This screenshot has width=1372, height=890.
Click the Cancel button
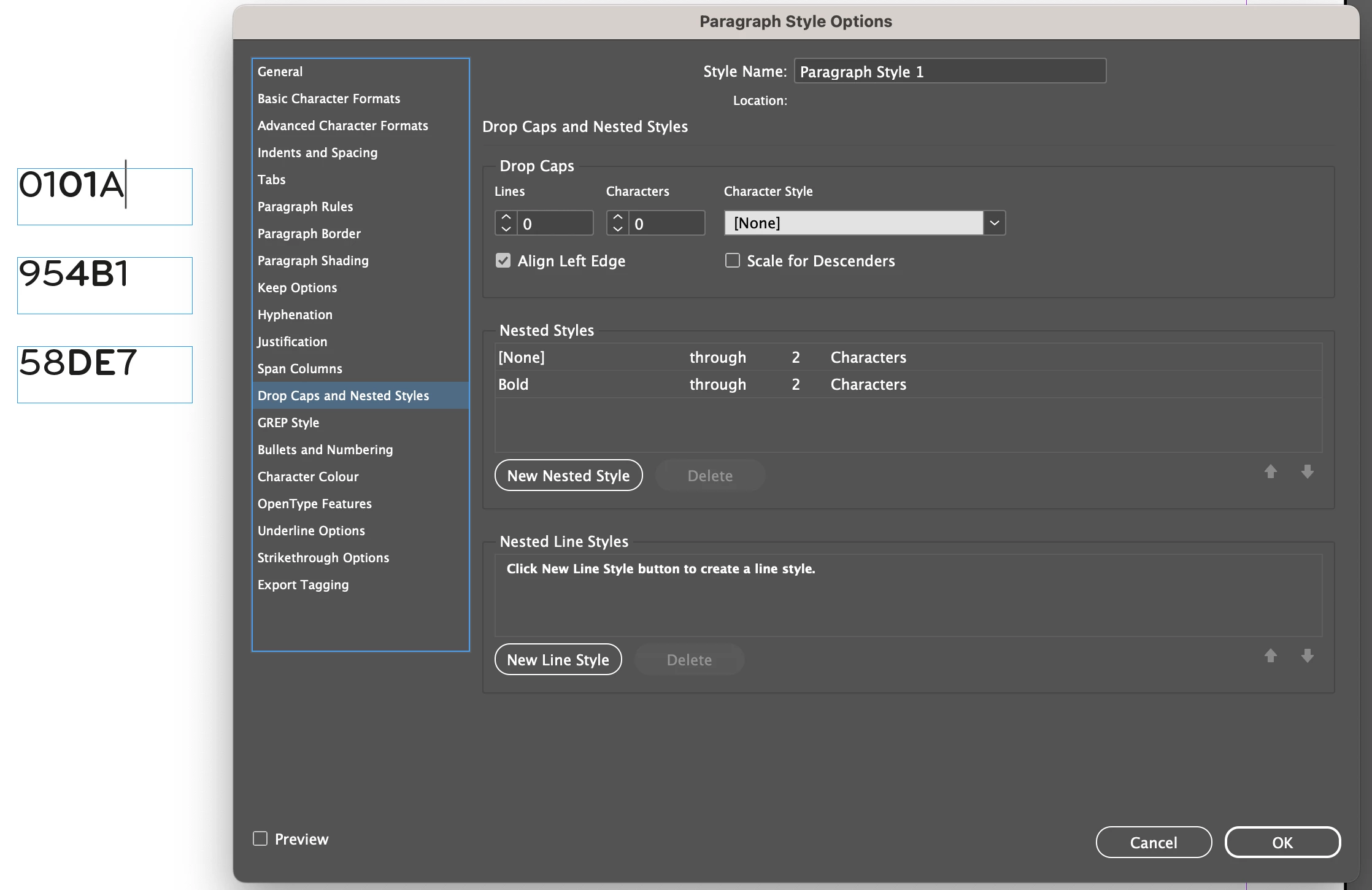[x=1153, y=842]
